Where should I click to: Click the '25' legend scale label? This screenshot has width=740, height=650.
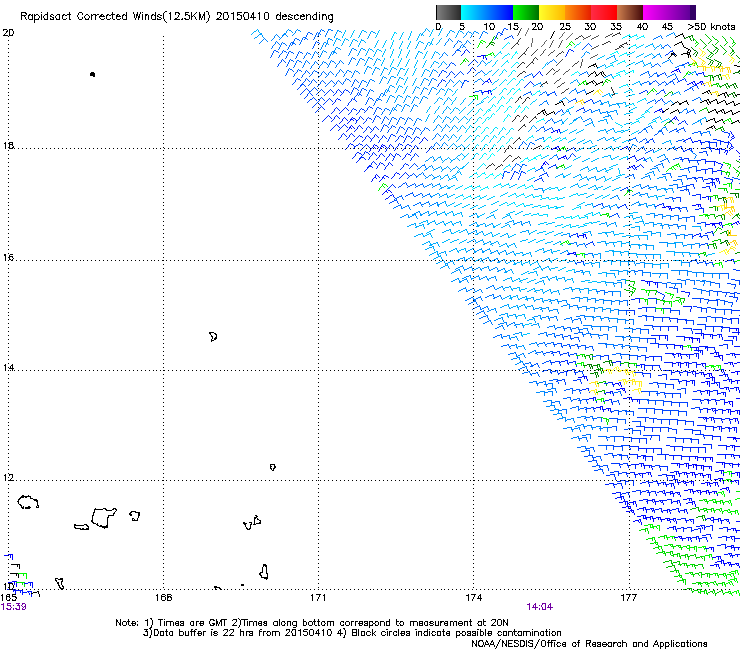click(x=565, y=27)
